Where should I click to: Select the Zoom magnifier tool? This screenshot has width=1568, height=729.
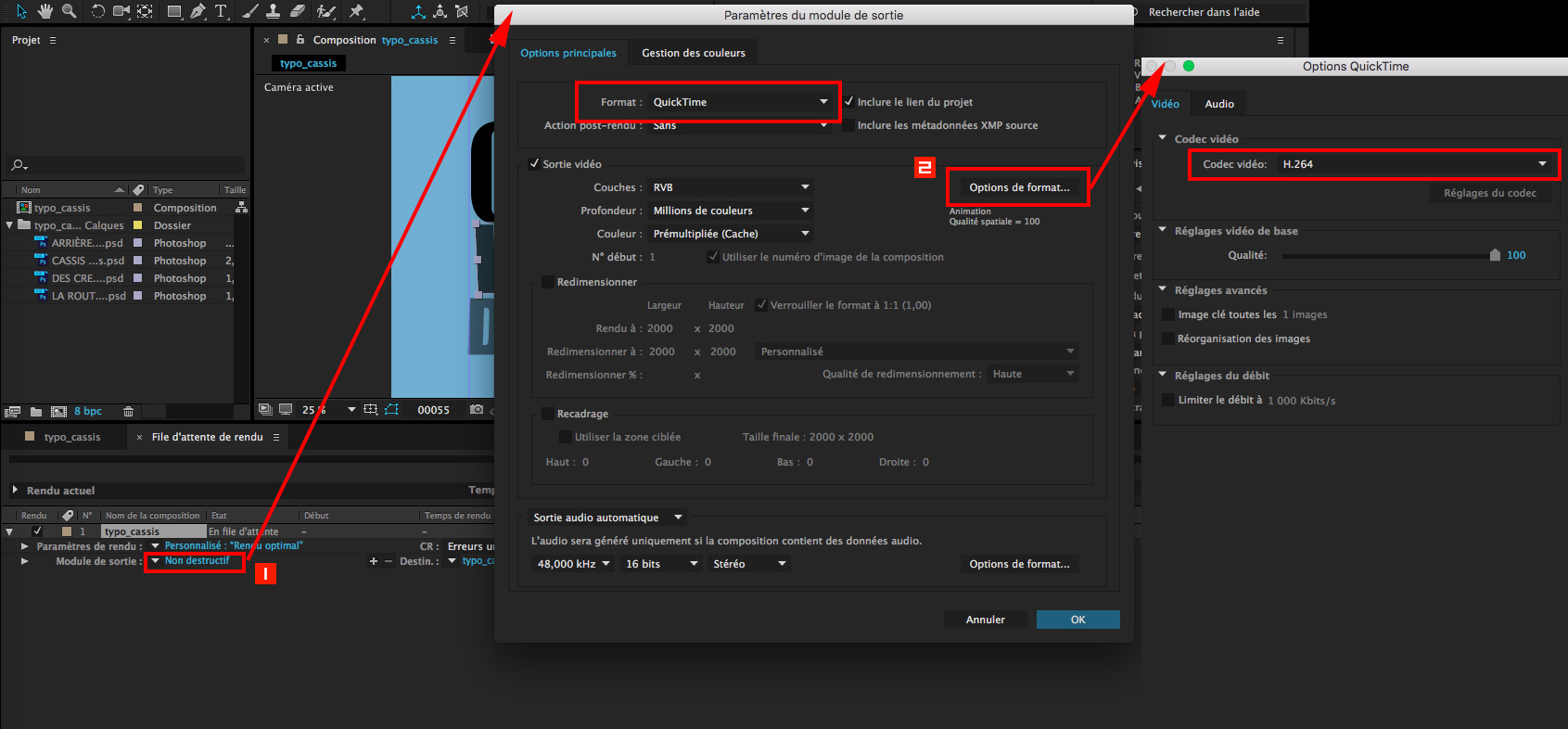pos(69,11)
